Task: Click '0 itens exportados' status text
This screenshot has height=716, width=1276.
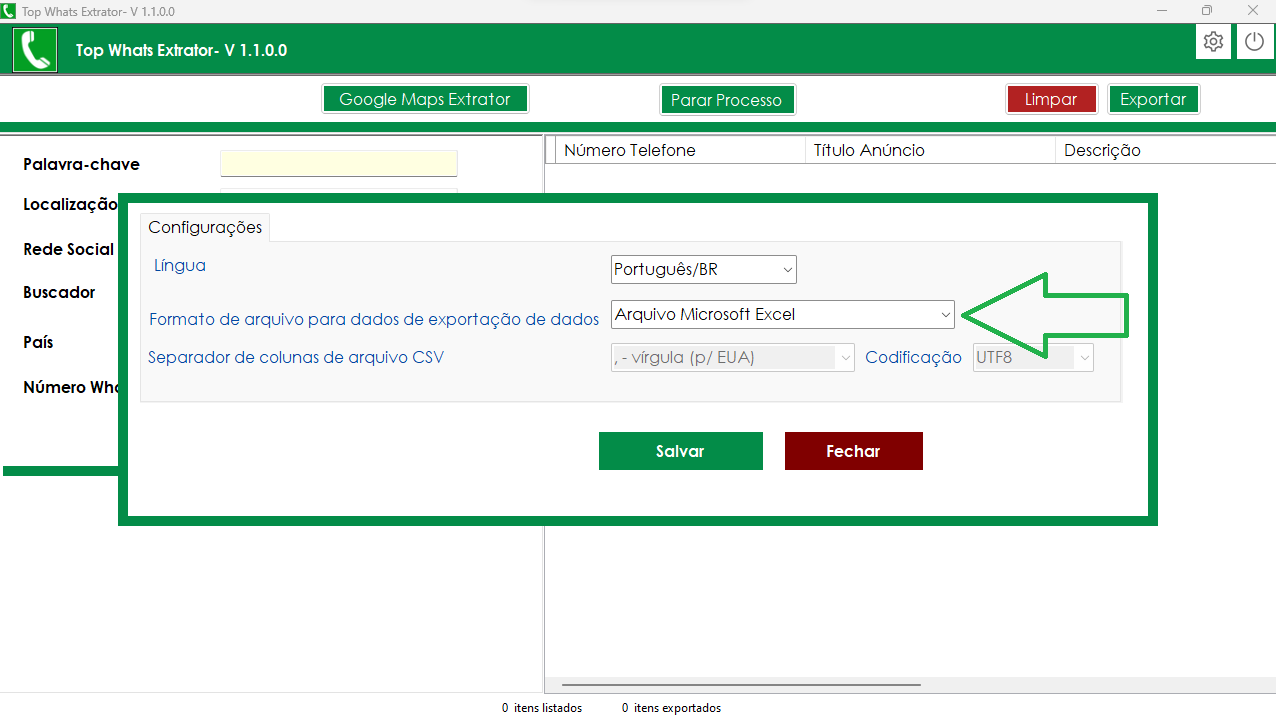Action: 671,708
